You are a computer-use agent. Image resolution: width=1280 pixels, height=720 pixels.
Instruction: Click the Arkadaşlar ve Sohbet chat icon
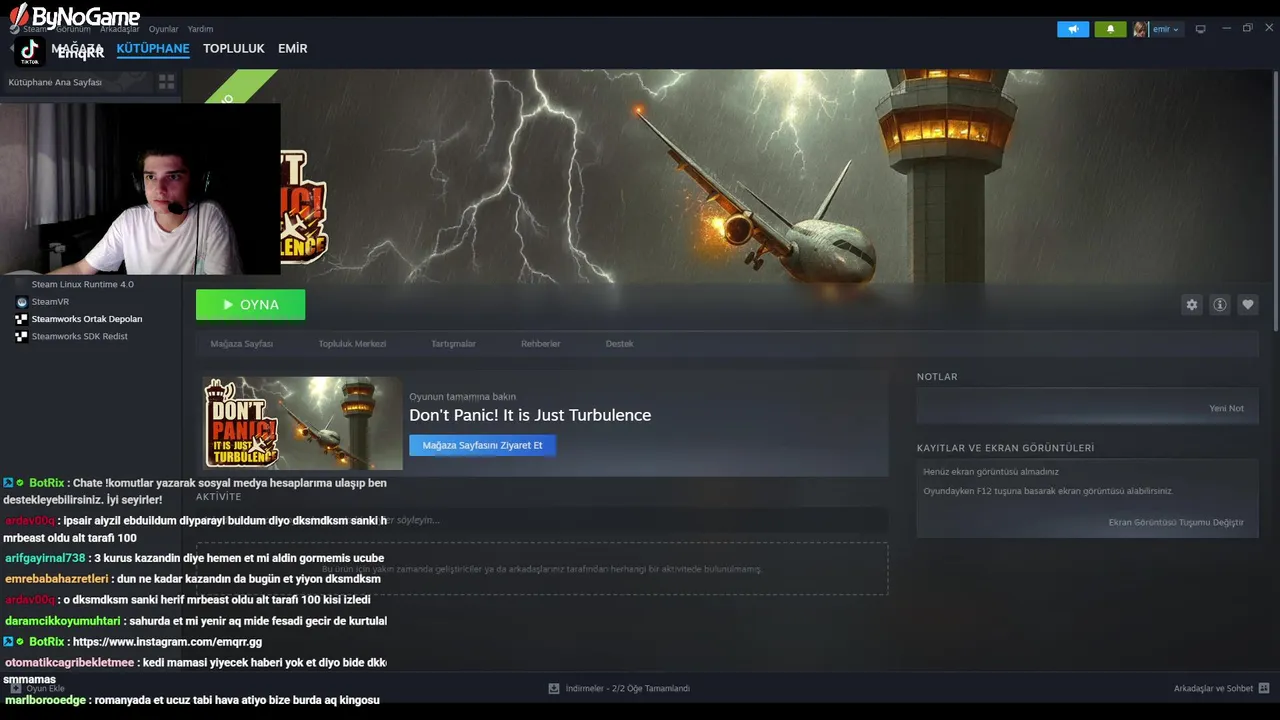1264,688
